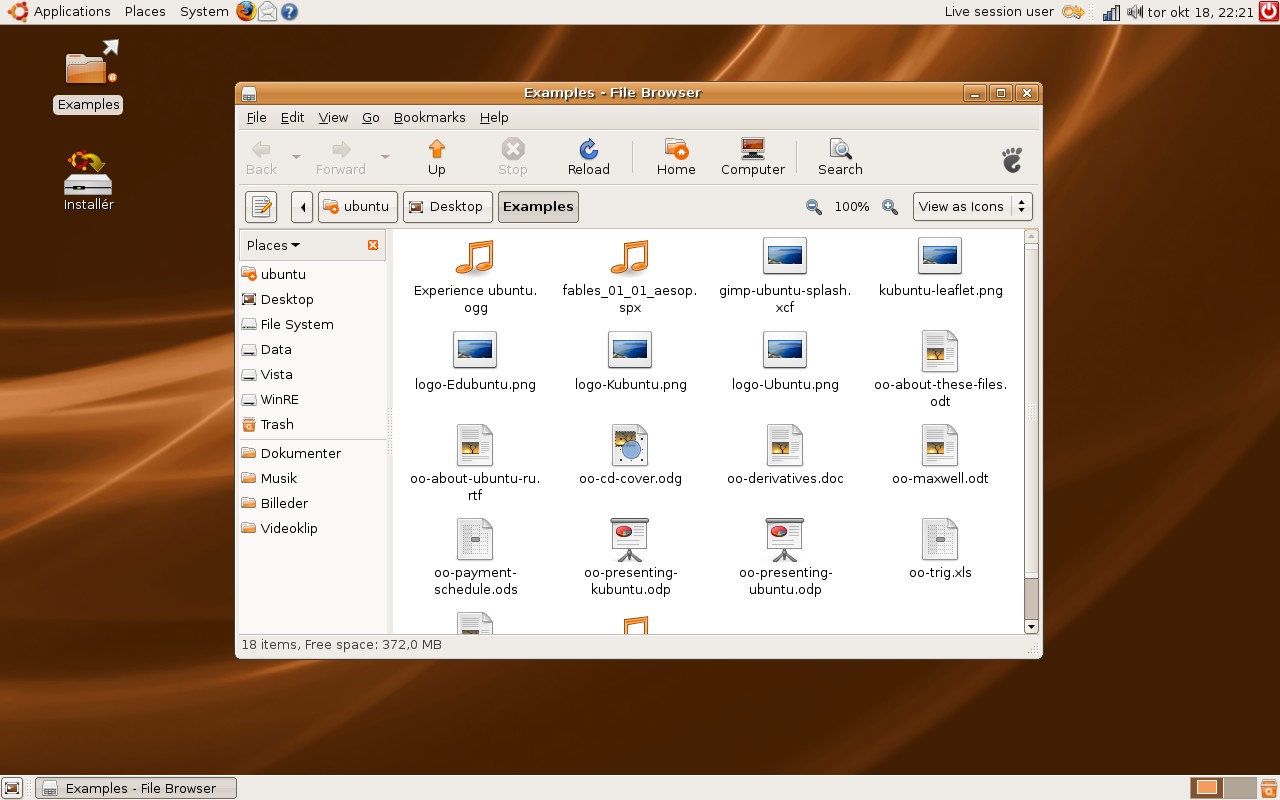The width and height of the screenshot is (1280, 800).
Task: Close the Places side pane
Action: (x=373, y=245)
